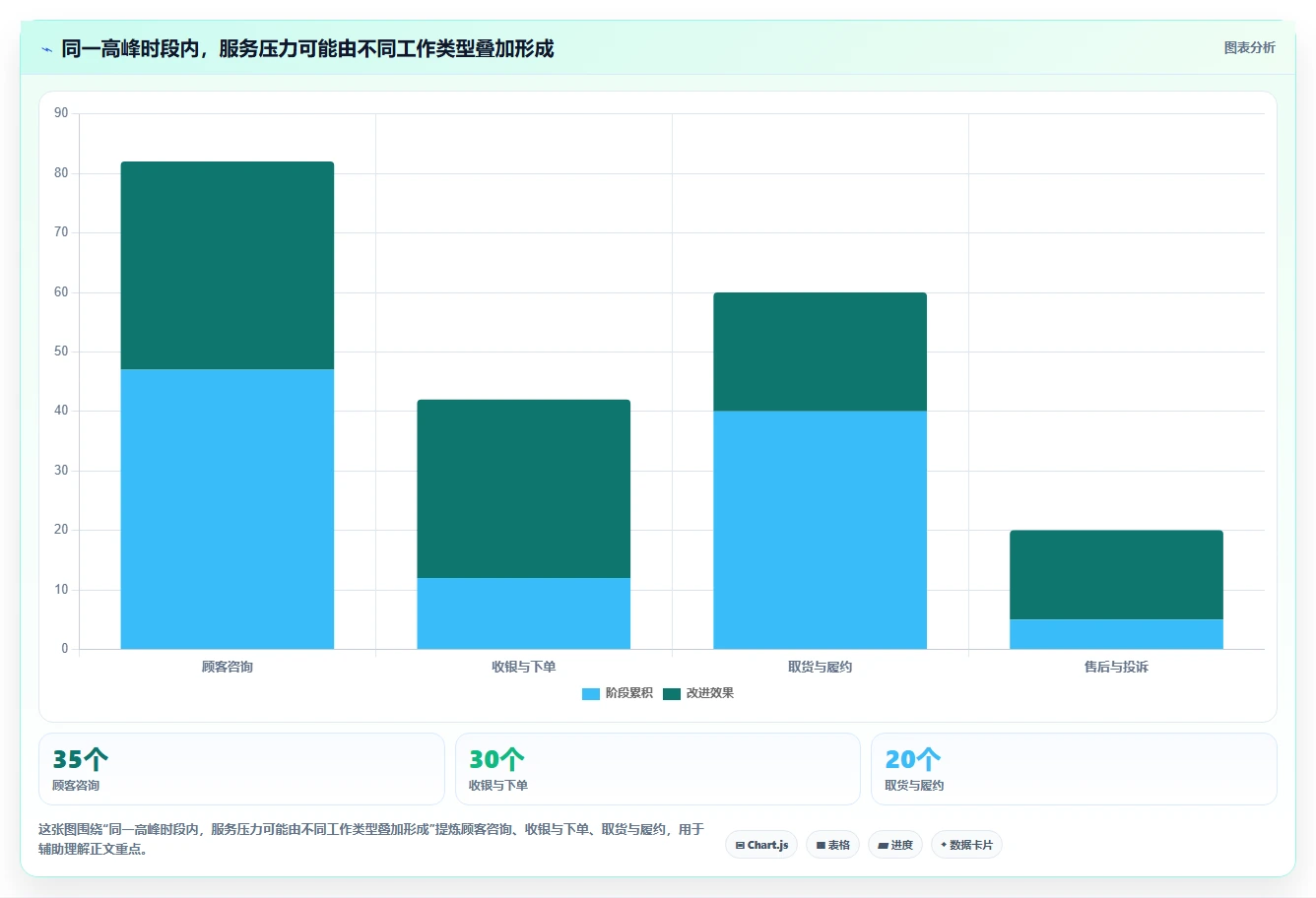Click the 表格 tag

(x=833, y=845)
